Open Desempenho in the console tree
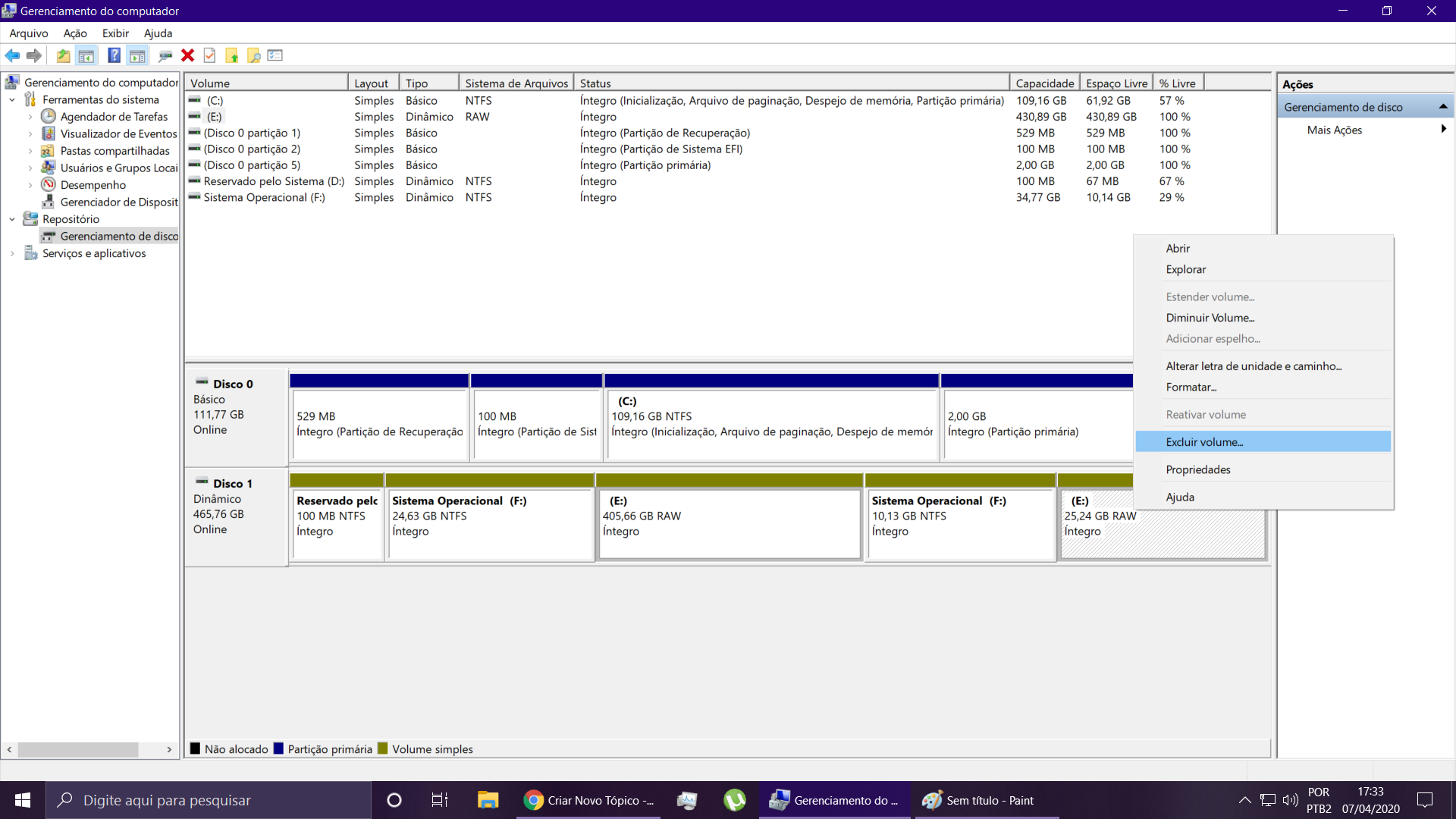 [x=93, y=185]
